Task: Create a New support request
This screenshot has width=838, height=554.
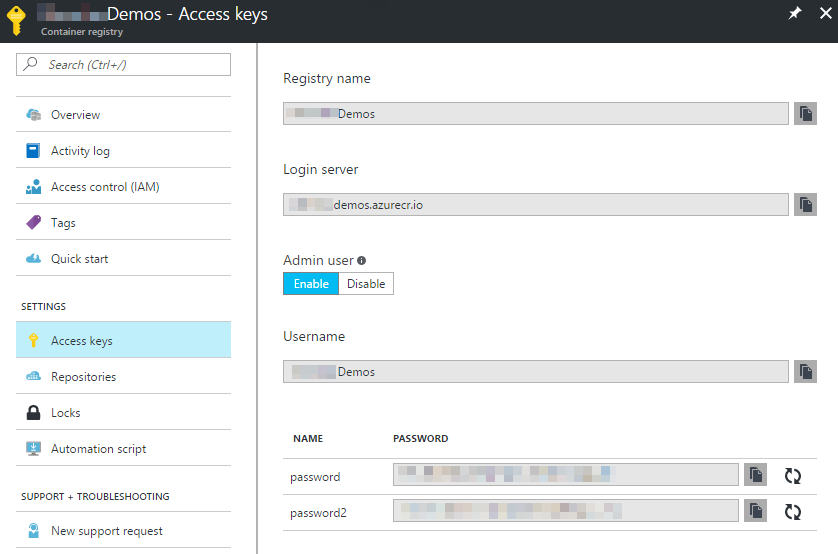Action: pos(123,530)
